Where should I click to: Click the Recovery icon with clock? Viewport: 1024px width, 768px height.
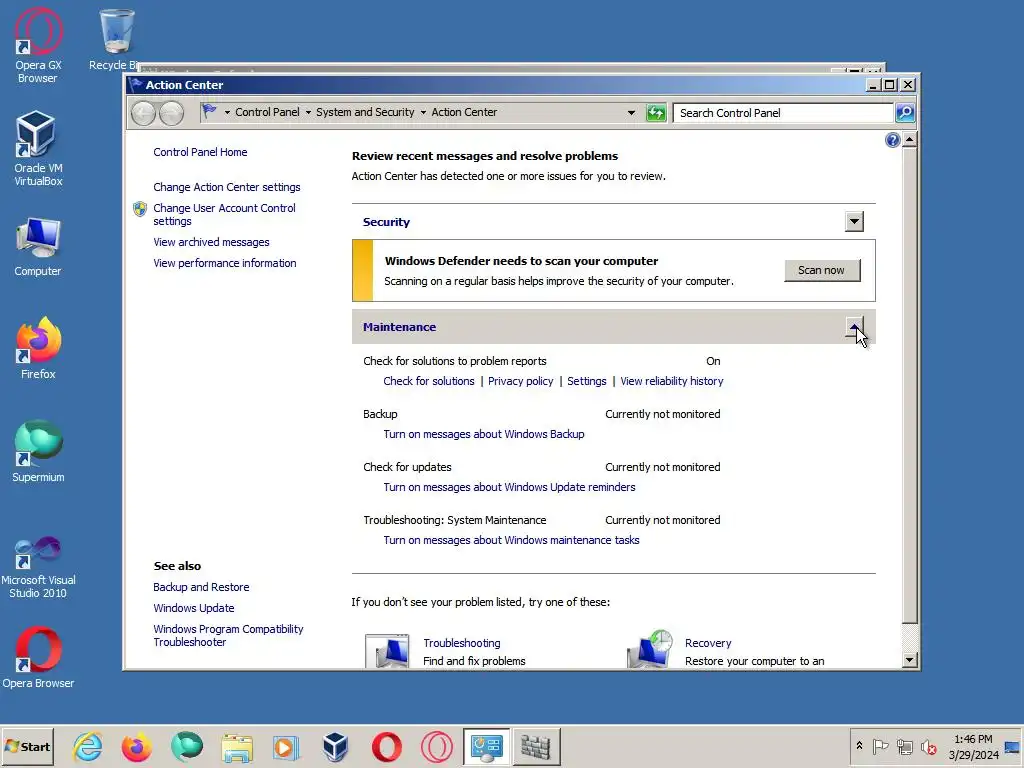[650, 649]
